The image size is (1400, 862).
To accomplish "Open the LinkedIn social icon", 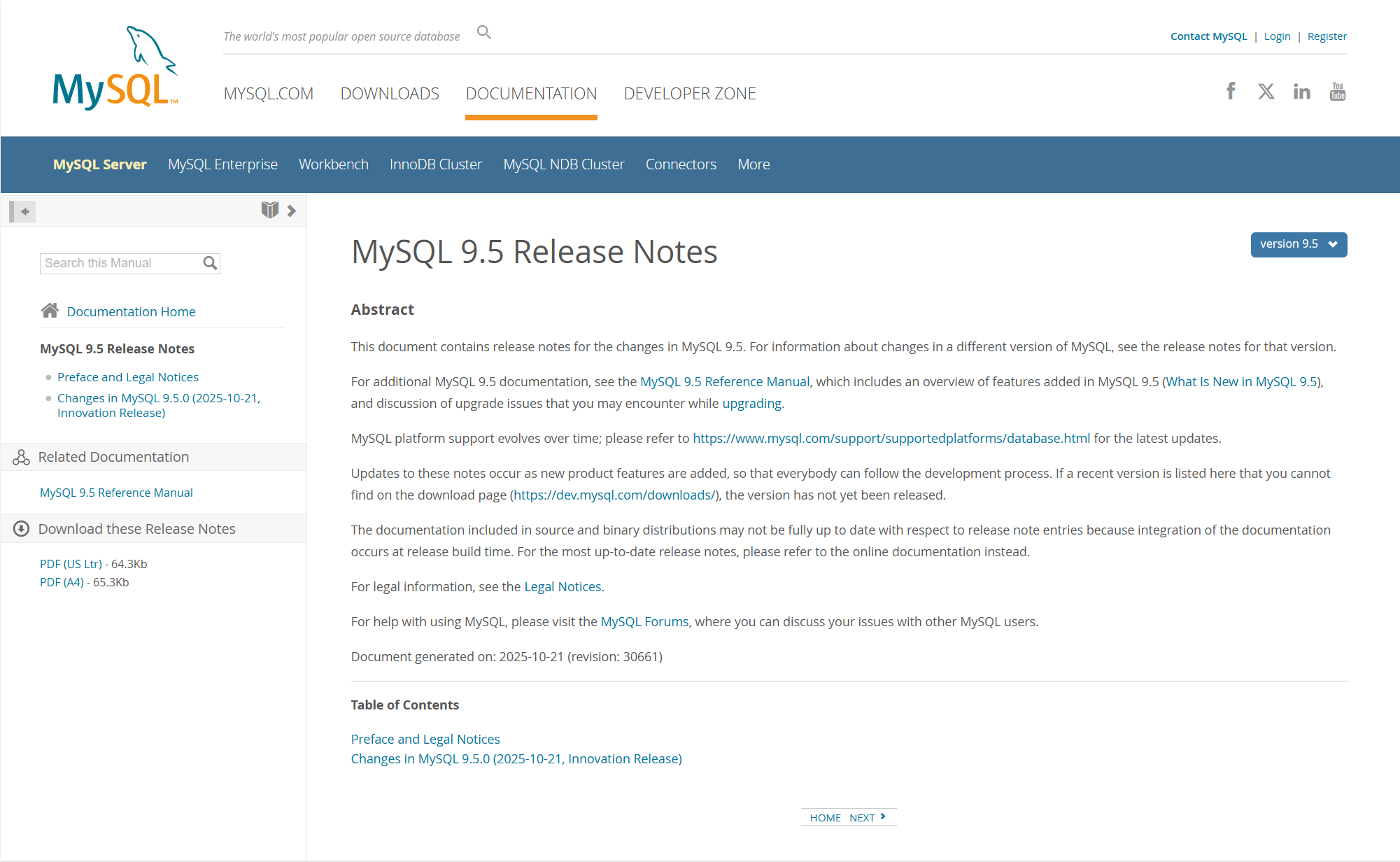I will pyautogui.click(x=1301, y=91).
